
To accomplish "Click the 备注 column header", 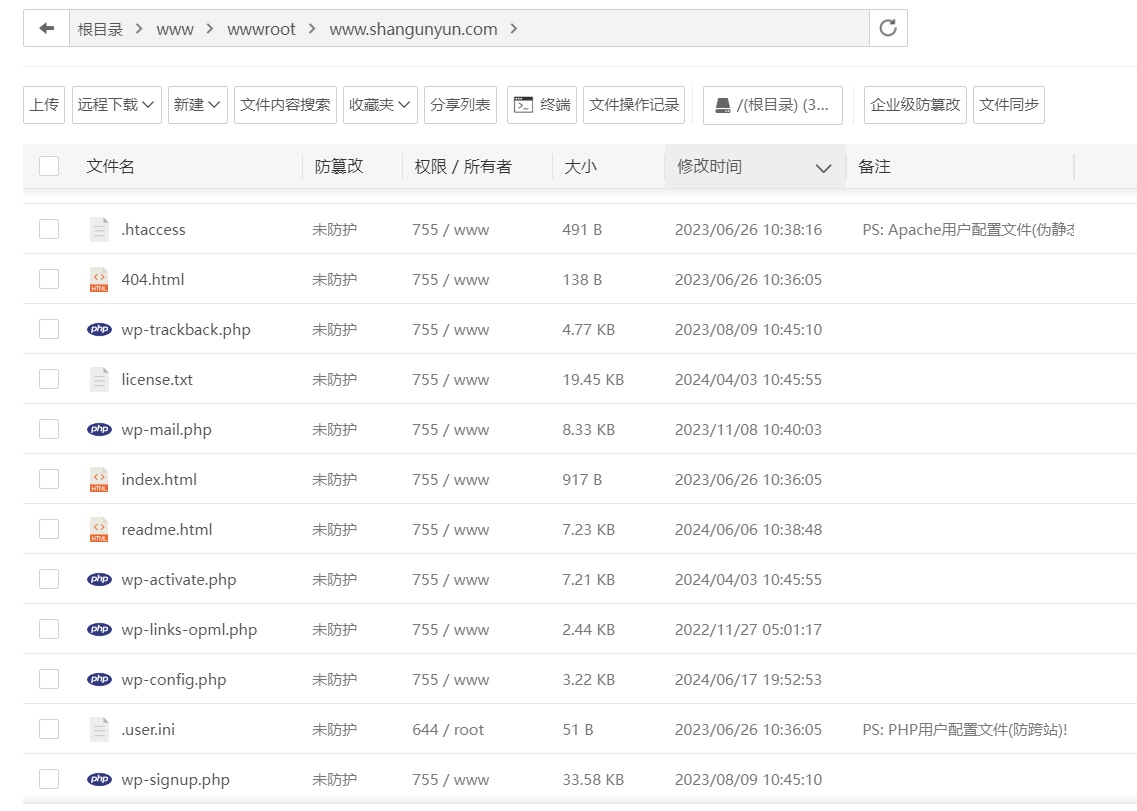I will click(874, 167).
